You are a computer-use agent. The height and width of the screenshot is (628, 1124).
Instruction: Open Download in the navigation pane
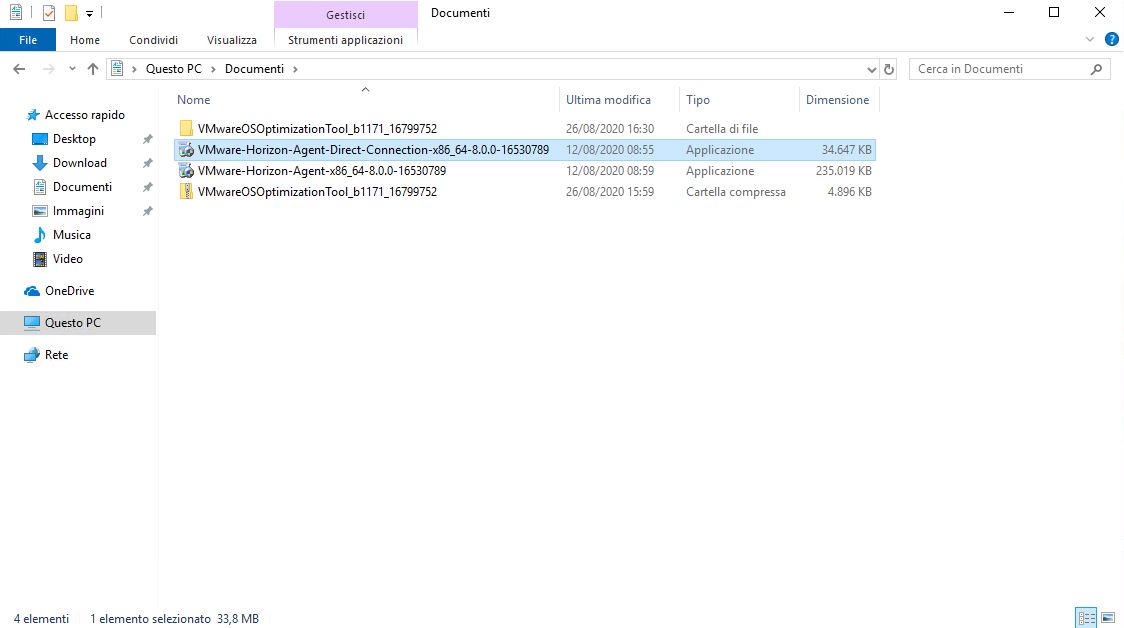click(80, 163)
